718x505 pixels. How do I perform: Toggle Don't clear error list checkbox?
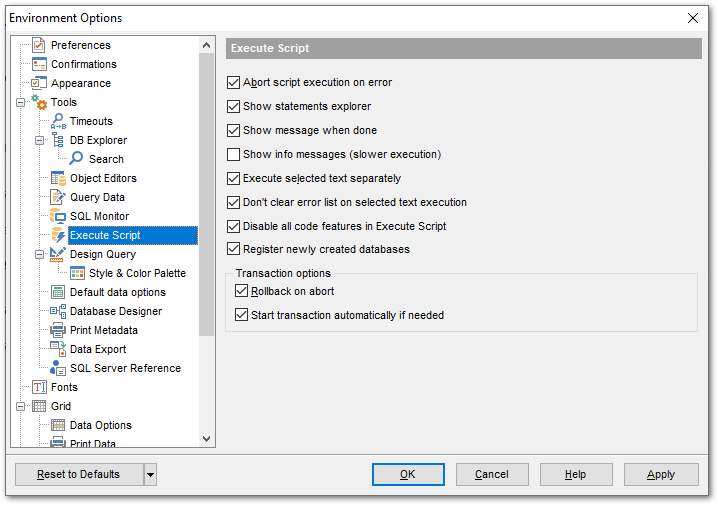(234, 202)
